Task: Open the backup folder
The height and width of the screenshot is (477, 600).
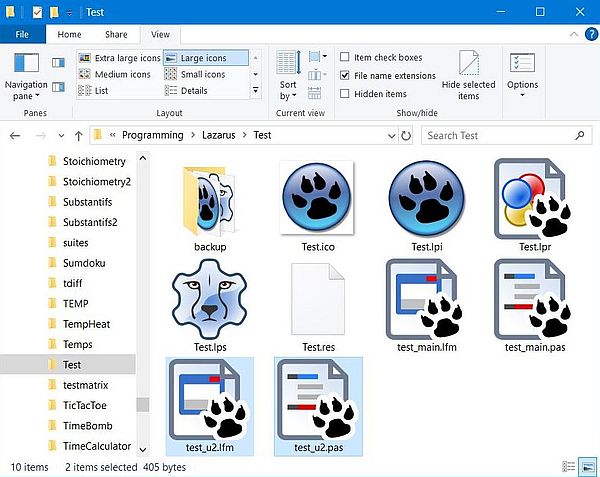Action: point(210,207)
